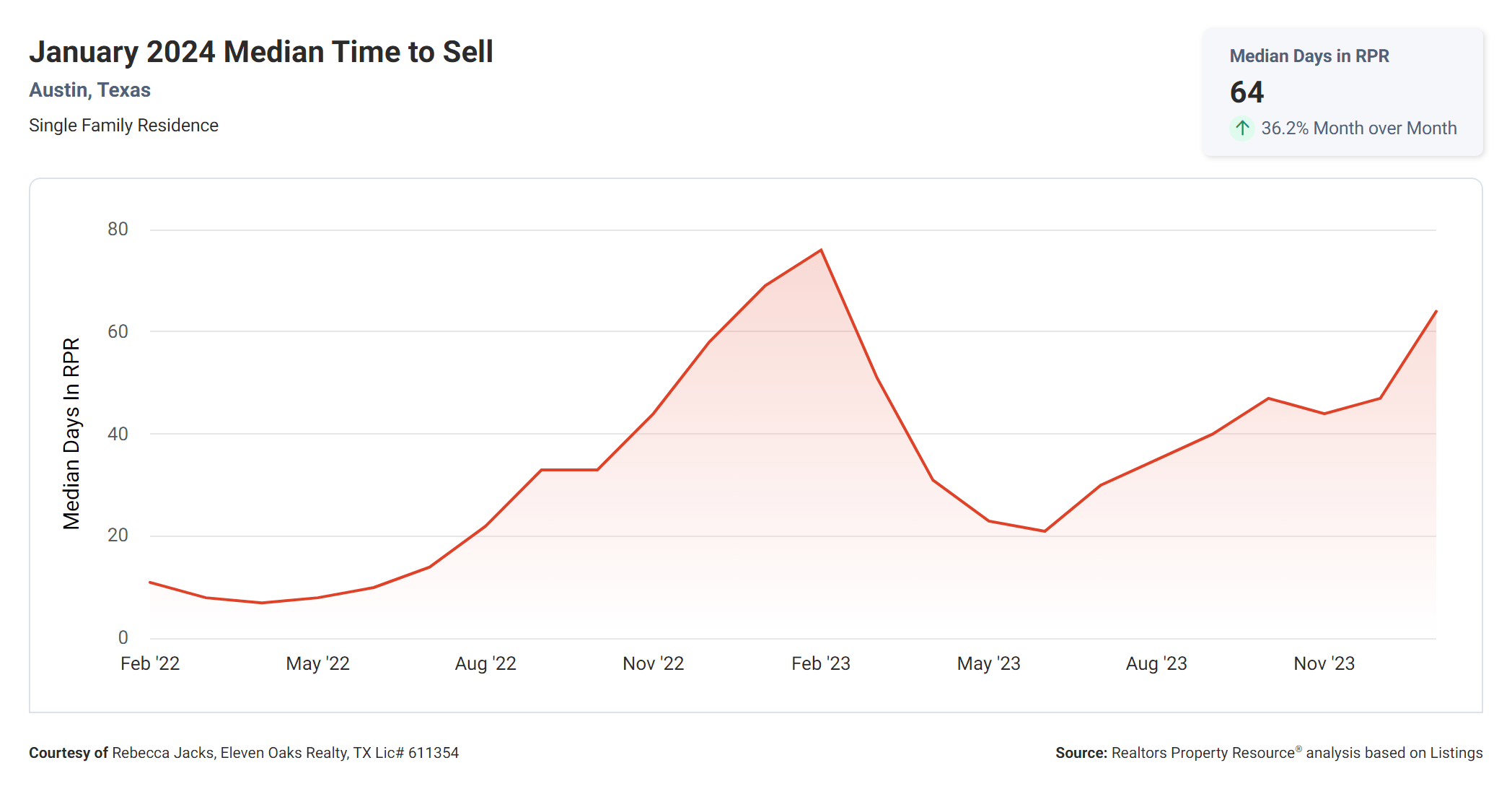Click the 'Courtesy of Rebecca Jacks' credit text
Viewport: 1512px width, 794px height.
243,753
